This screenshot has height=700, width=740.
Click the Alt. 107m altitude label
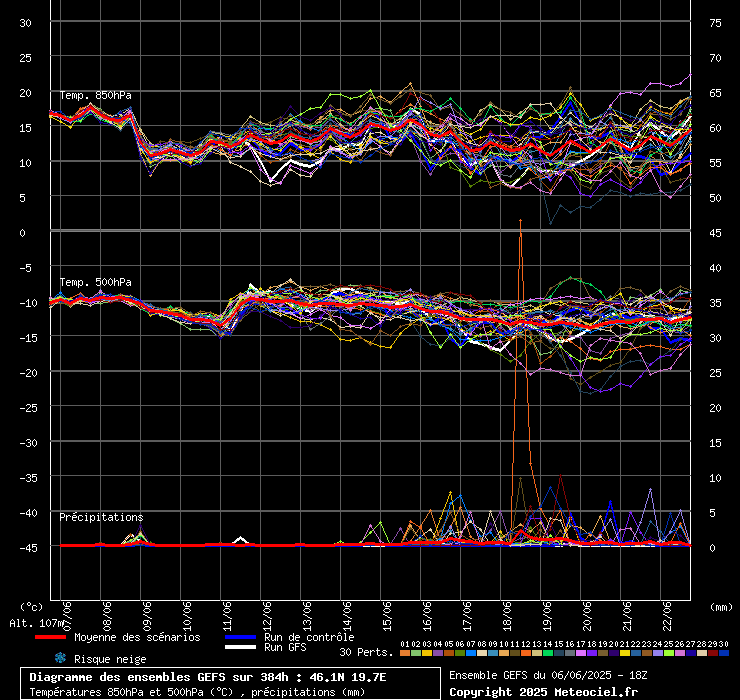pyautogui.click(x=37, y=623)
